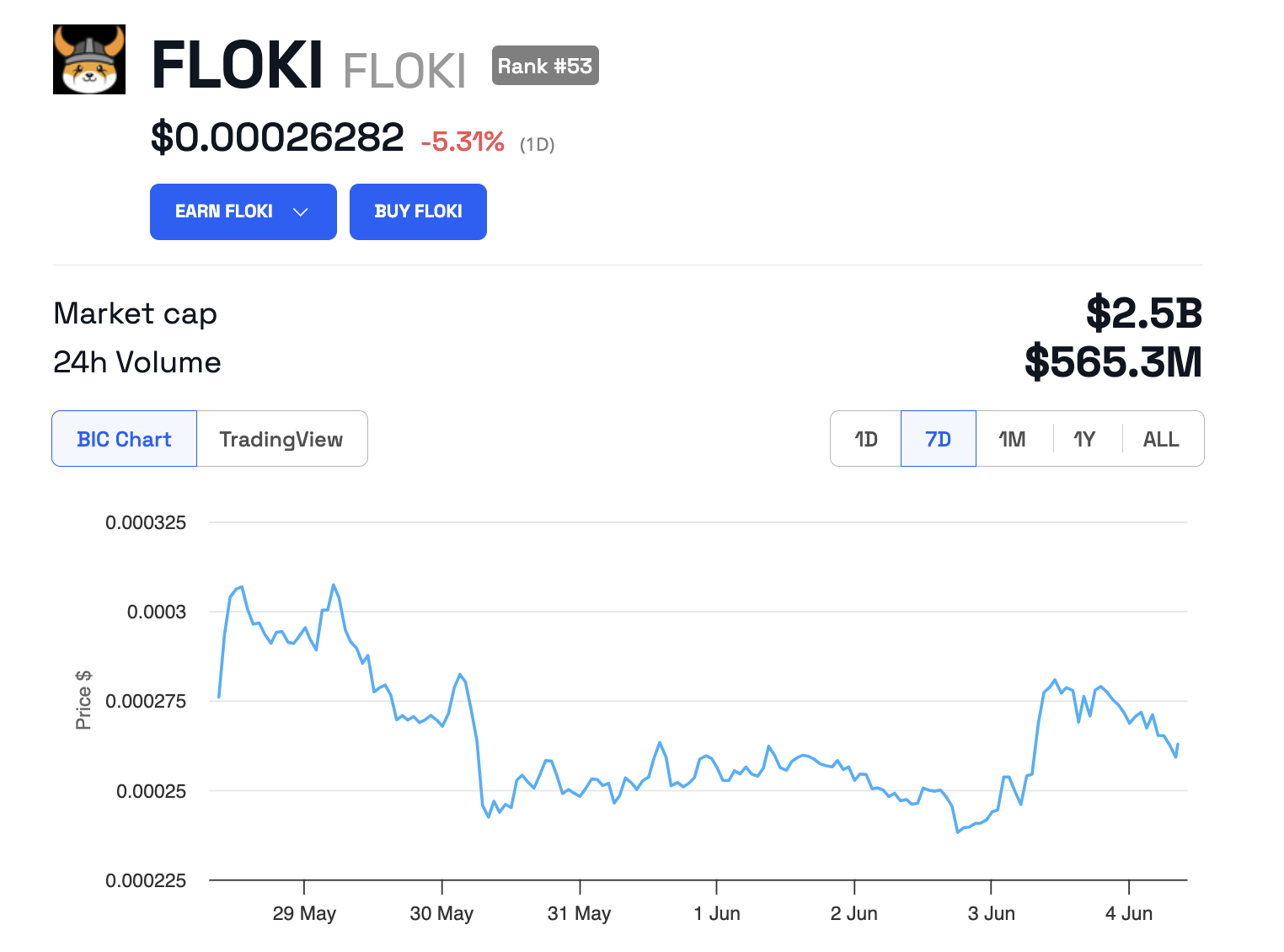Click the FLOKI Viking dog logo

(89, 59)
